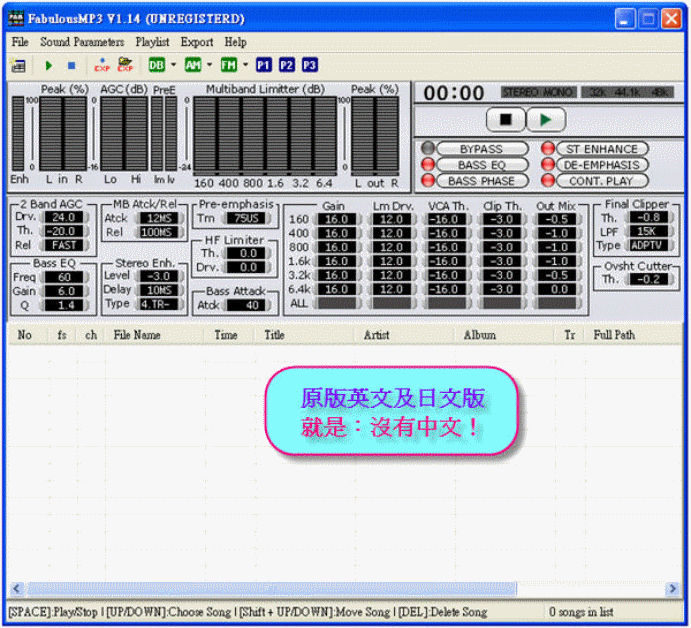Toggle the BASS EQ switch
691x628 pixels.
(x=480, y=165)
